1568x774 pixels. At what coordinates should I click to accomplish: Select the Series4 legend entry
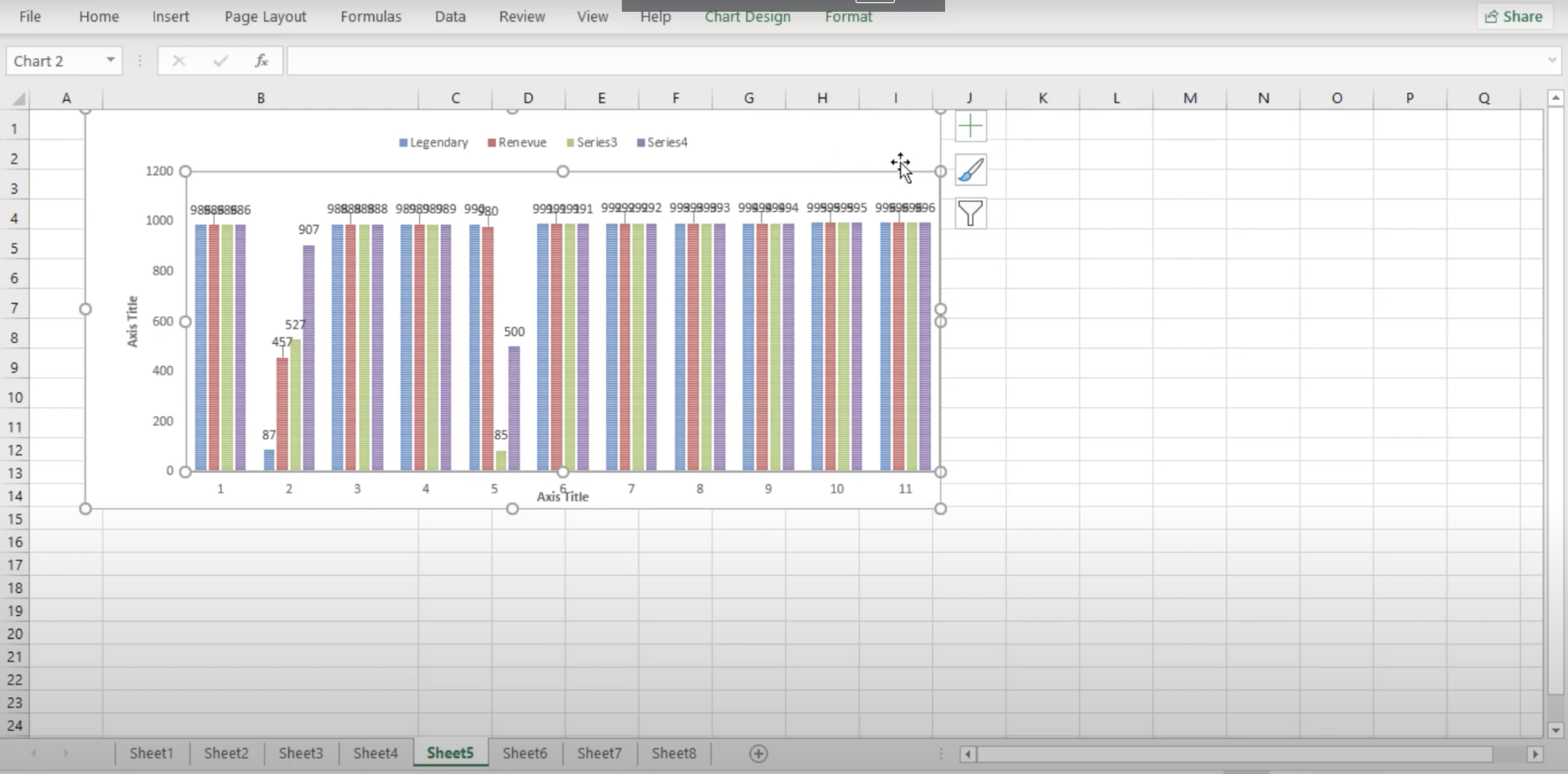pyautogui.click(x=662, y=142)
